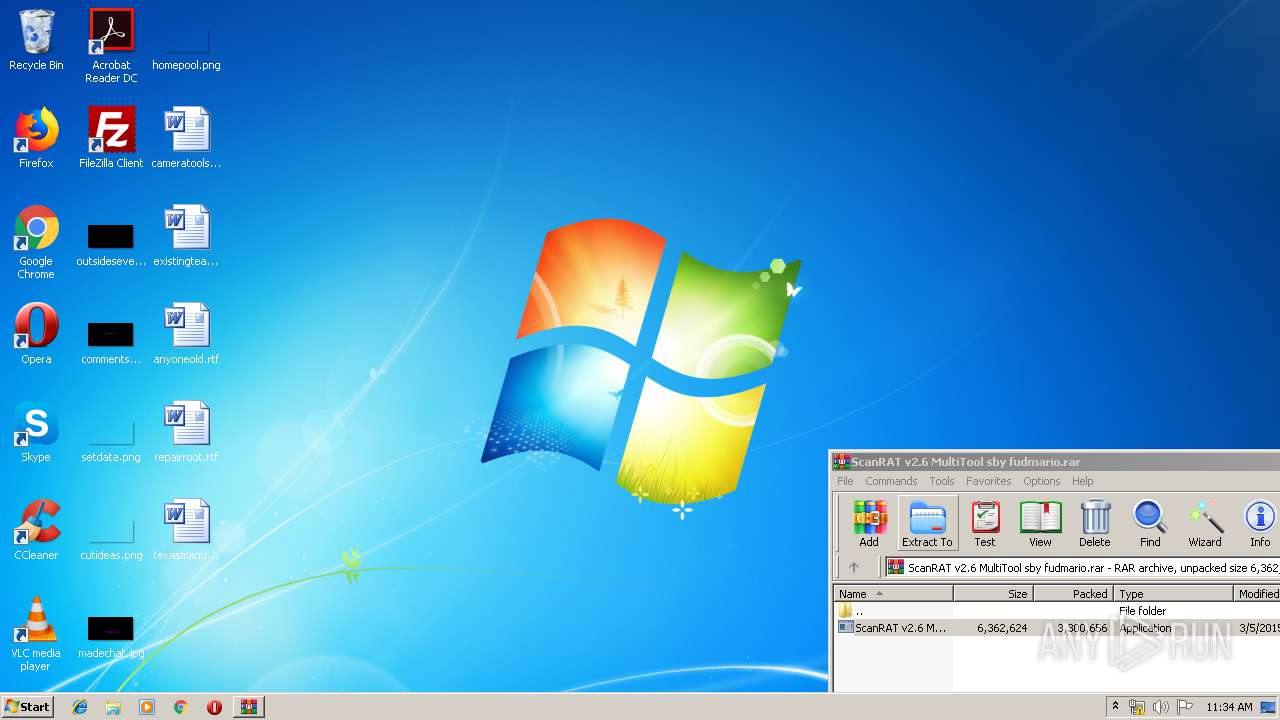Open Internet Explorer from taskbar
This screenshot has height=720, width=1280.
(x=80, y=707)
